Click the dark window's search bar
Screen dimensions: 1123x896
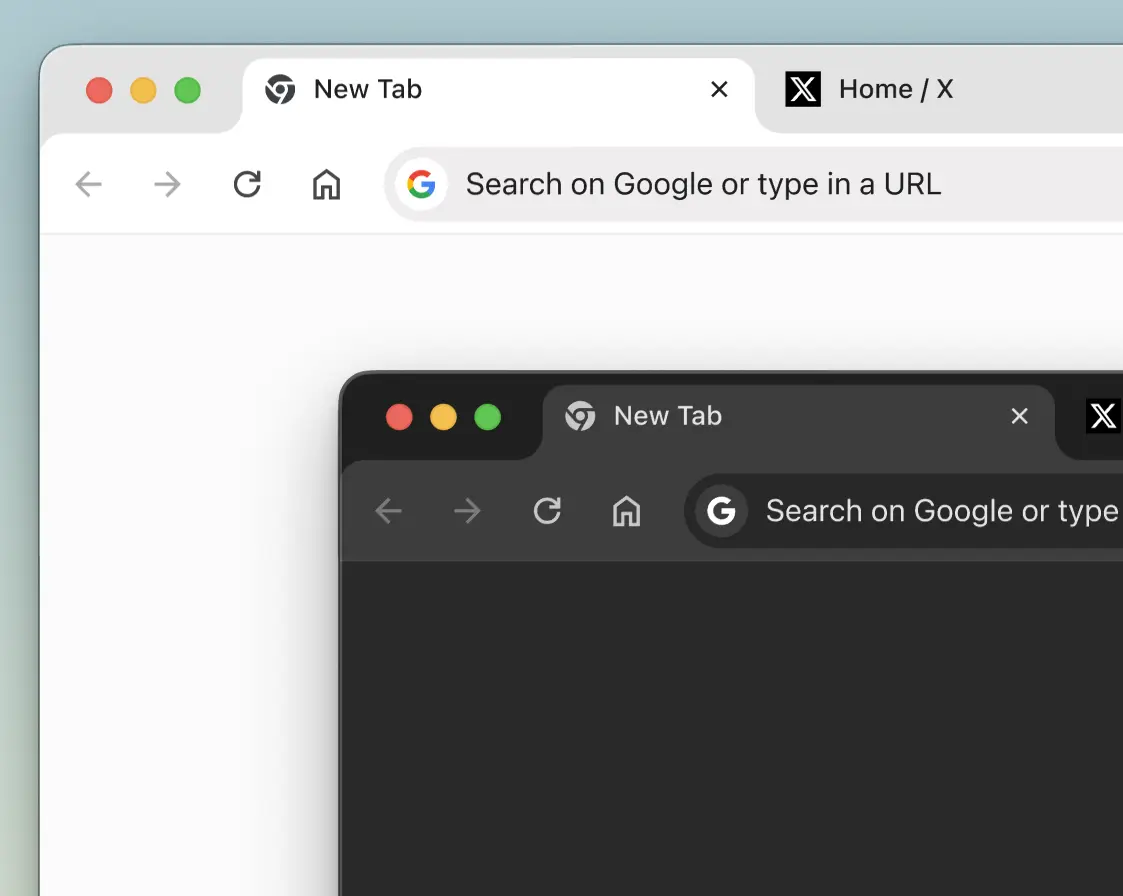[x=940, y=511]
